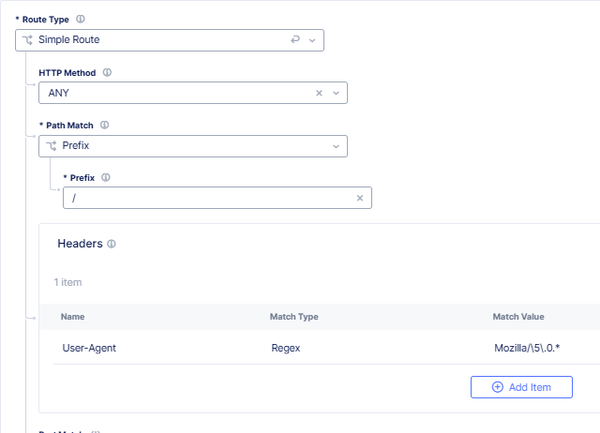Add a new header item
This screenshot has width=600, height=433.
[x=521, y=387]
